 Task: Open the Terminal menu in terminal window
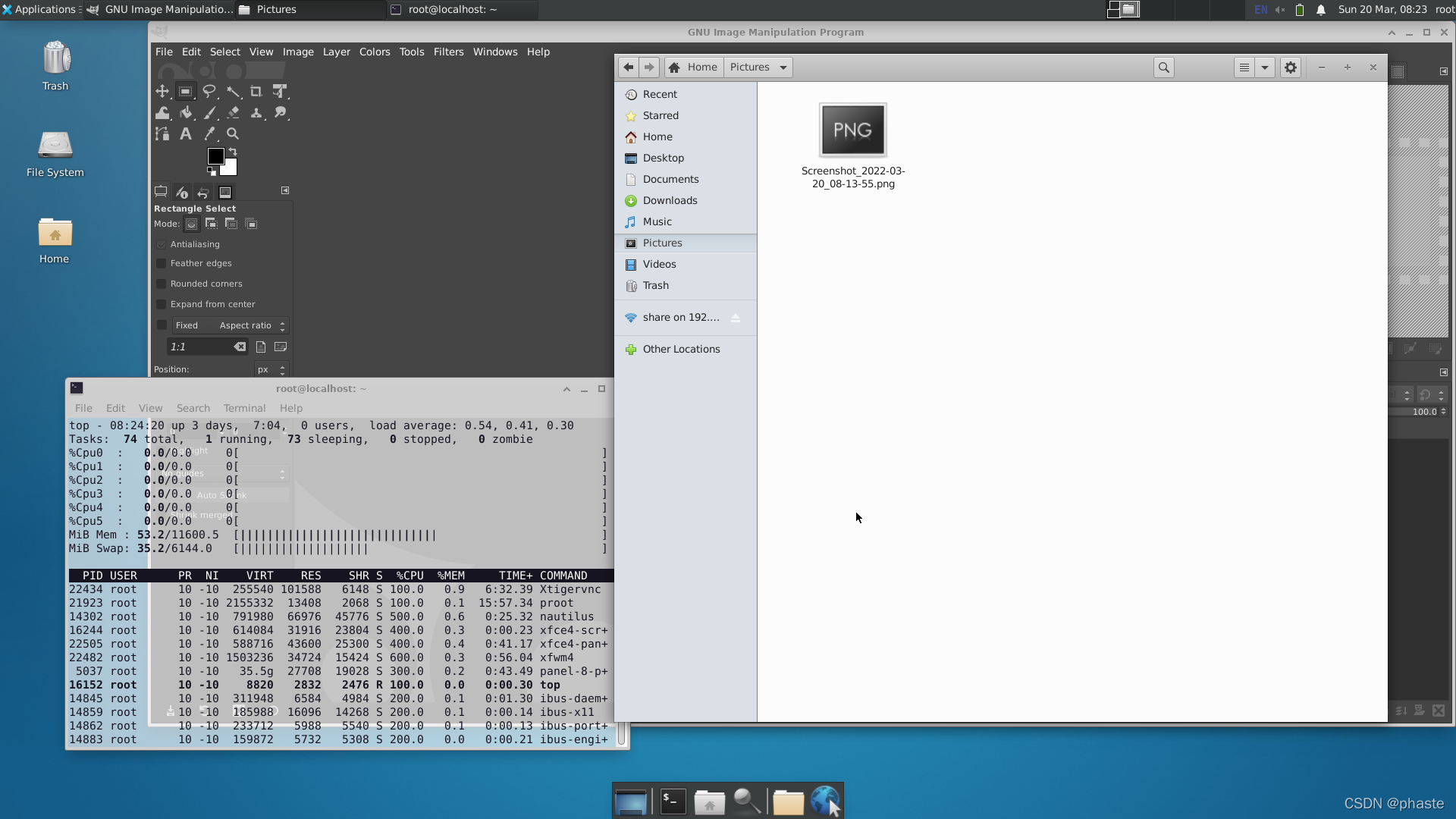coord(244,409)
